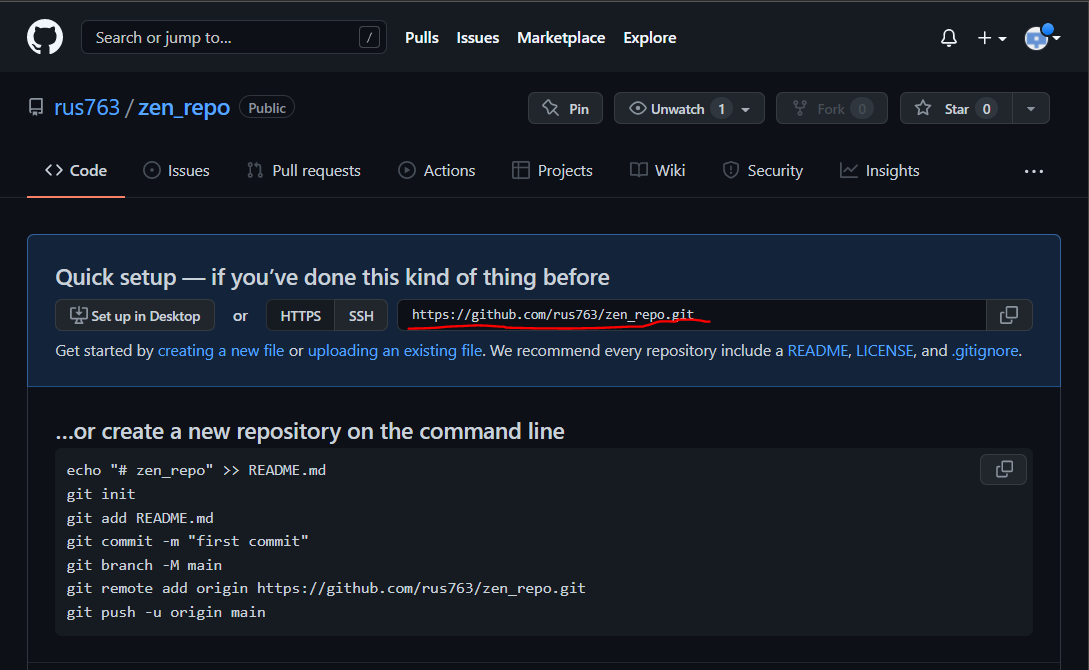Switch to the Code tab

point(76,171)
